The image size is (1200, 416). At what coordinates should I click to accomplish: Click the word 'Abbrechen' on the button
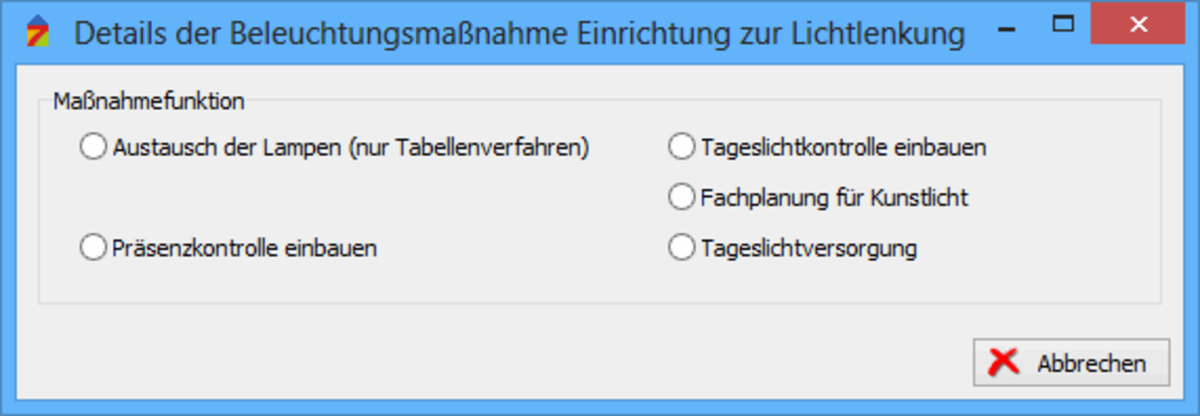coord(1091,363)
